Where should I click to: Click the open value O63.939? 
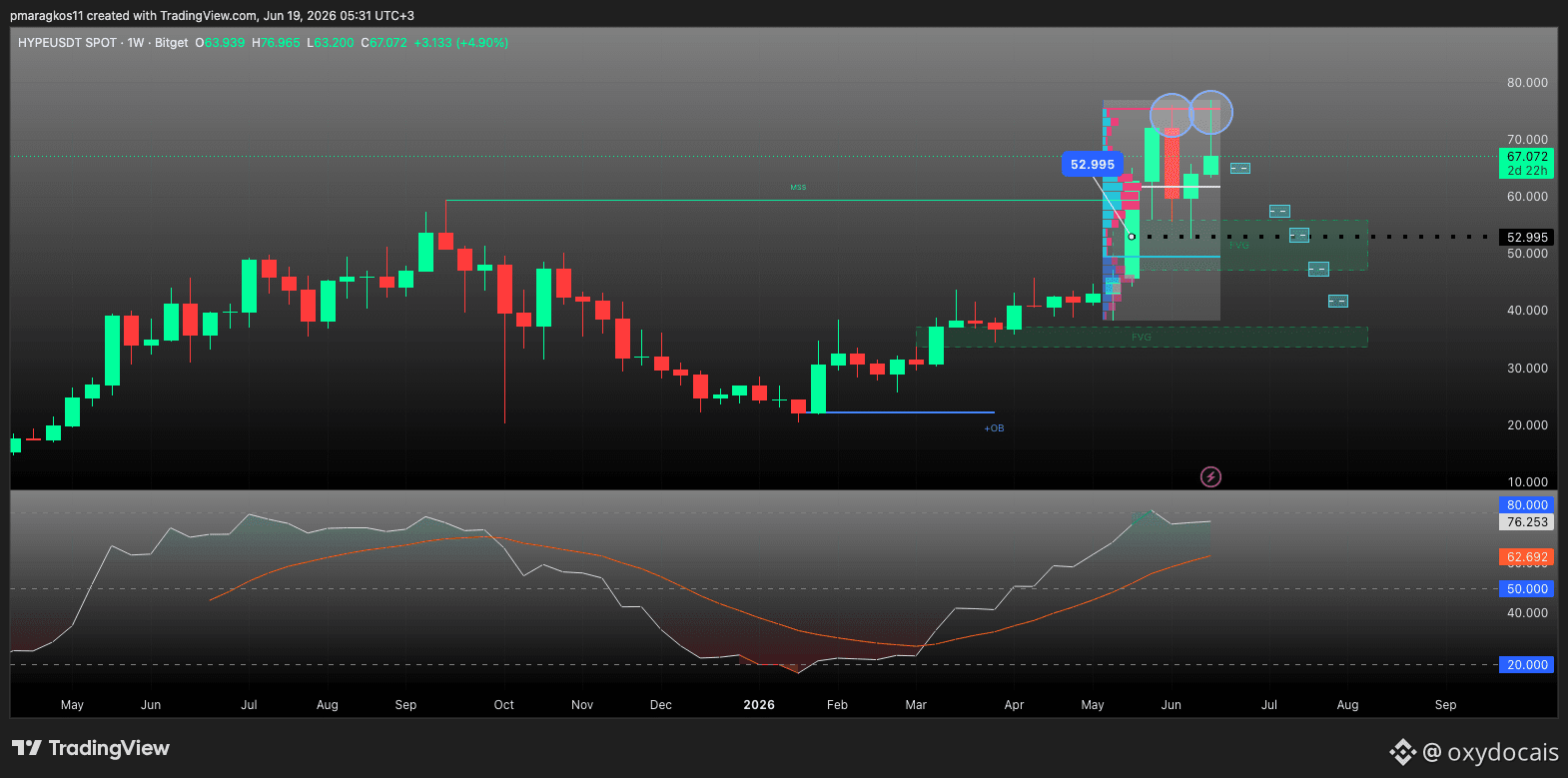[x=220, y=43]
